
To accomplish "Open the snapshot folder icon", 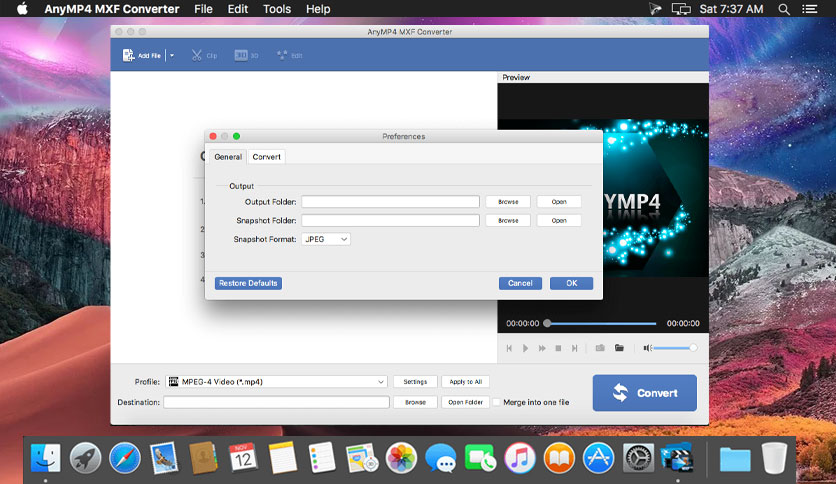I will click(619, 348).
